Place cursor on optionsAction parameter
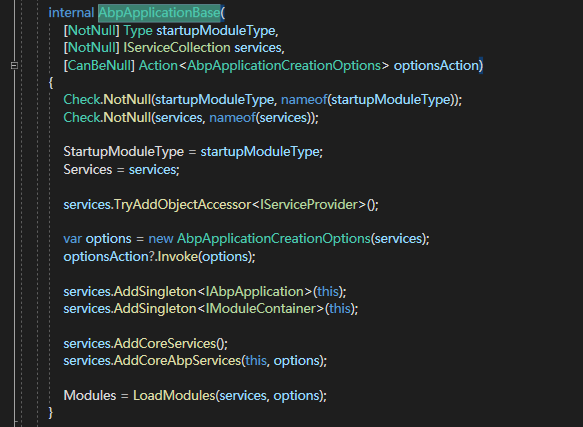 click(x=436, y=65)
